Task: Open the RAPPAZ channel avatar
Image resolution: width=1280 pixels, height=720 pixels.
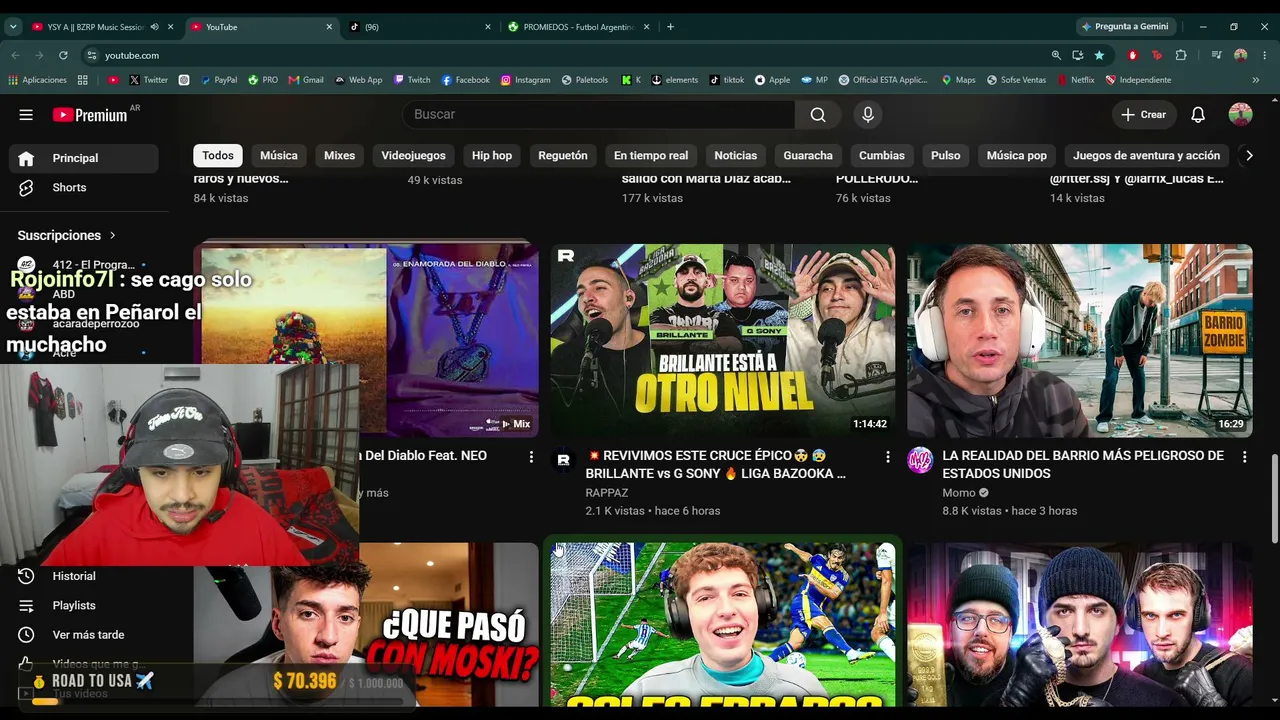Action: (x=563, y=460)
